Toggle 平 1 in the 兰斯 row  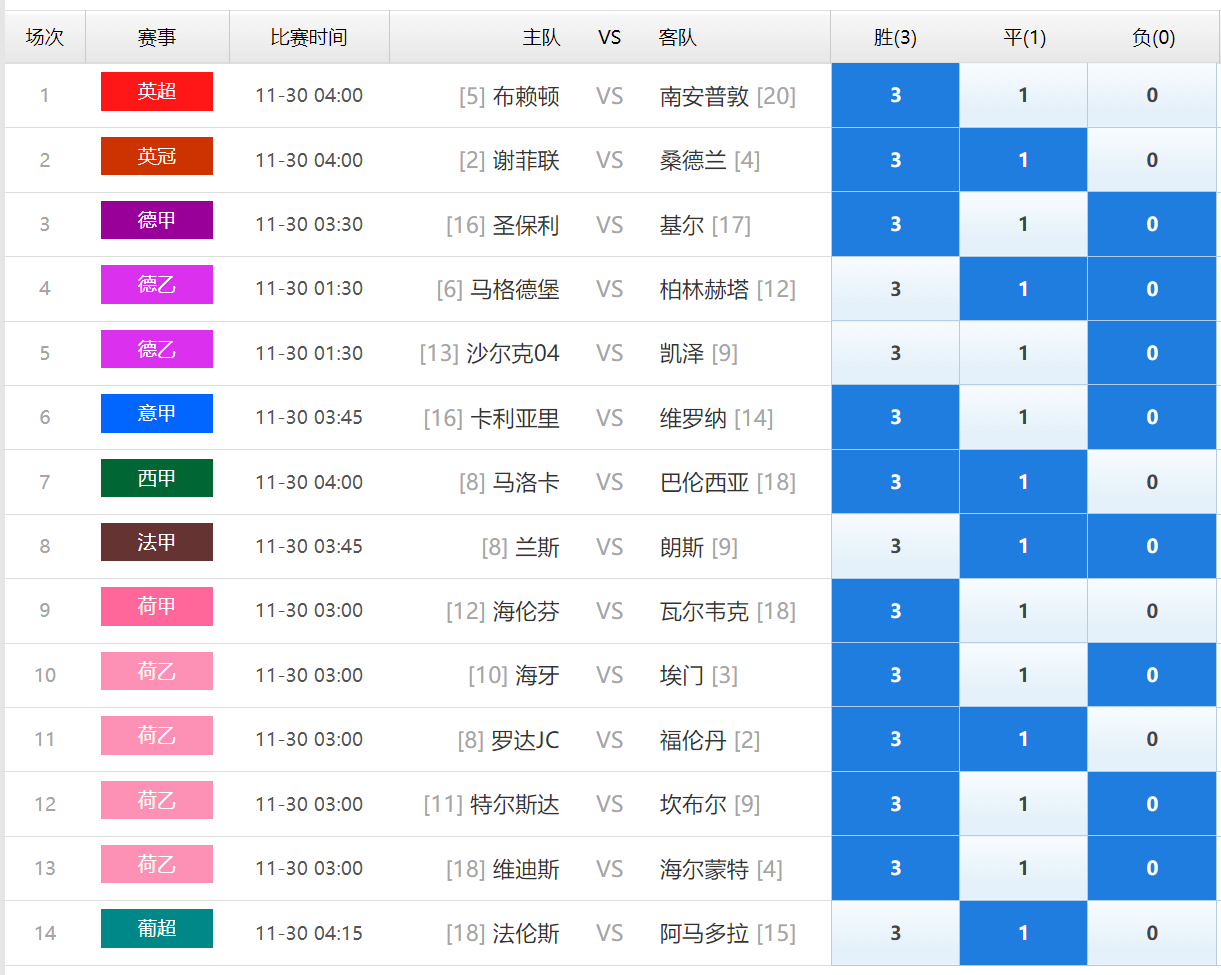click(1023, 546)
